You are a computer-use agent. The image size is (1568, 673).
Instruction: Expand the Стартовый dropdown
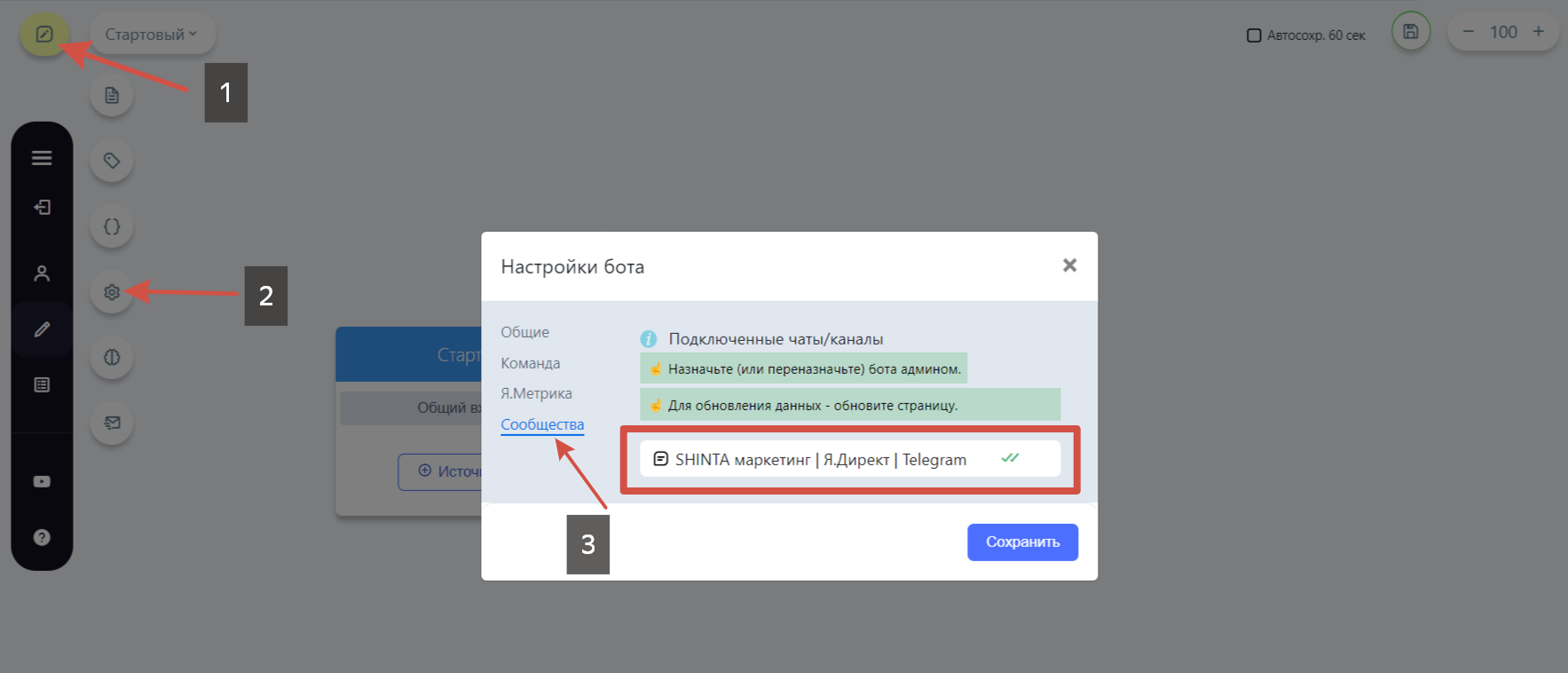[x=152, y=35]
